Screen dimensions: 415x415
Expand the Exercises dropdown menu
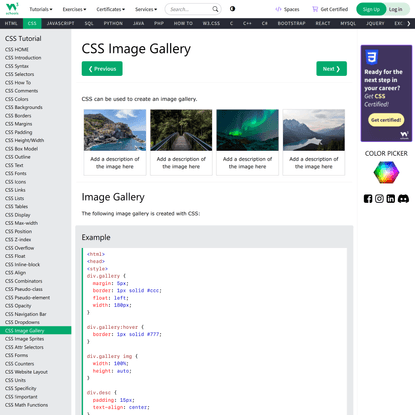[x=74, y=9]
